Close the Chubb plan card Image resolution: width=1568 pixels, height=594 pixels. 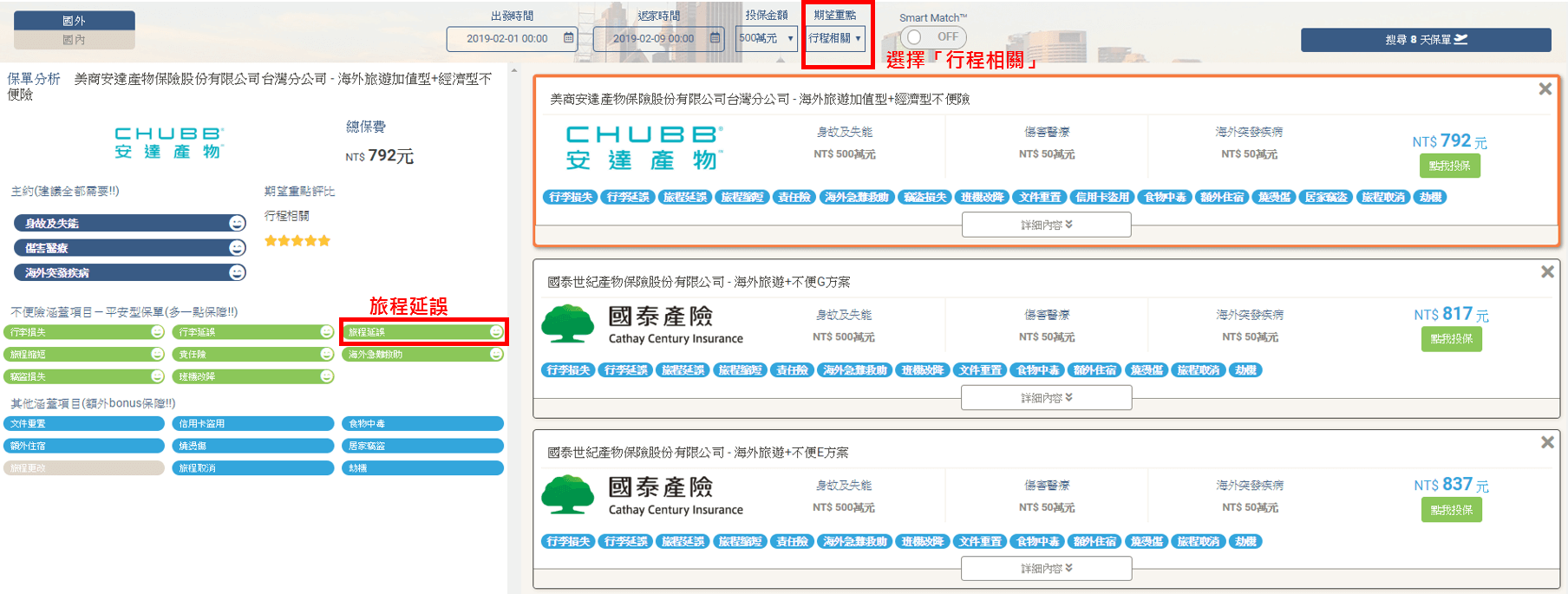1545,89
